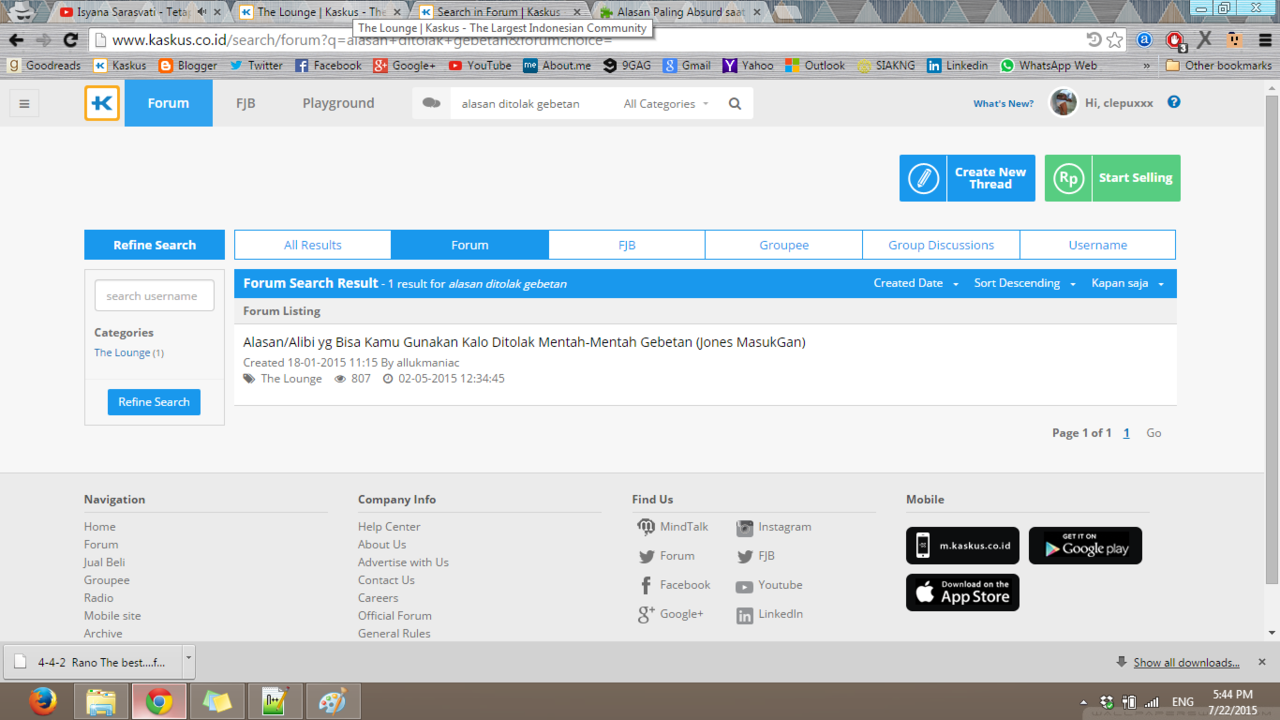
Task: Open the Playground navigation item
Action: coord(338,103)
